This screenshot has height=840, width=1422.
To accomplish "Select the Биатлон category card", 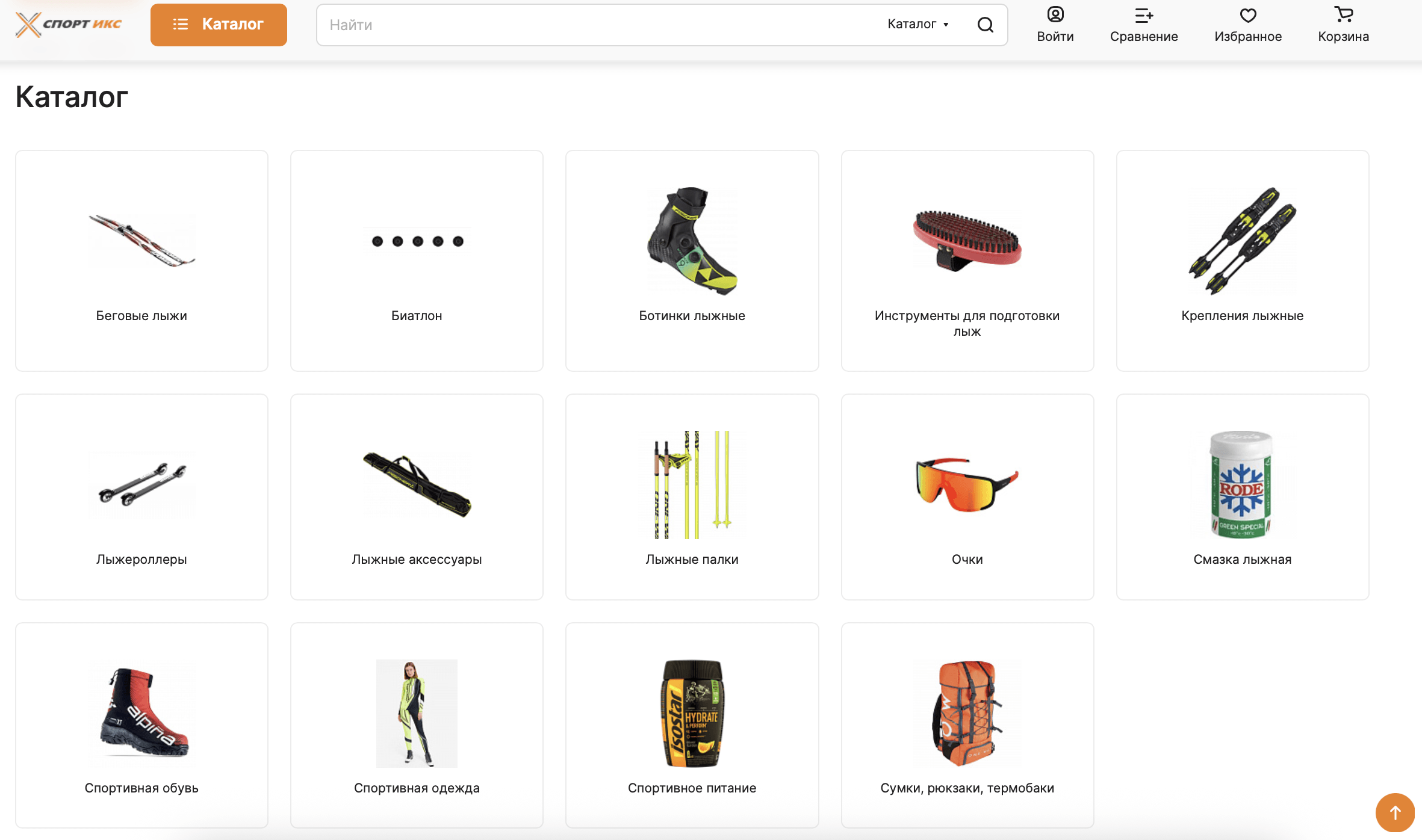I will (417, 261).
